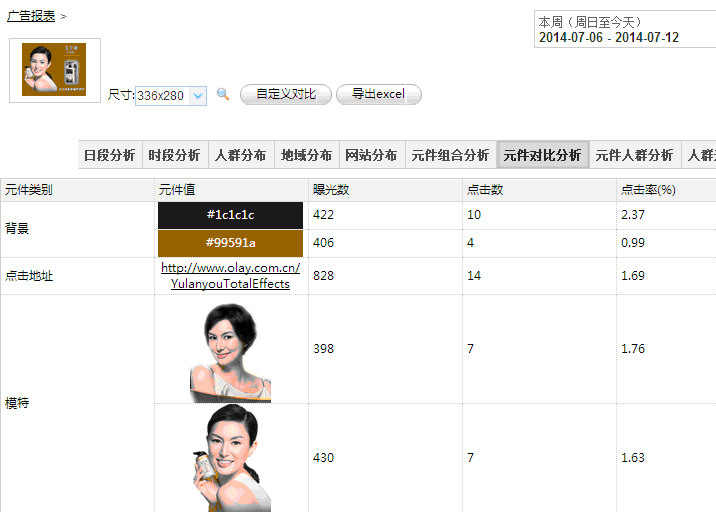Screen dimensions: 716x512
Task: Switch to the 地域分布 tab
Action: click(306, 155)
